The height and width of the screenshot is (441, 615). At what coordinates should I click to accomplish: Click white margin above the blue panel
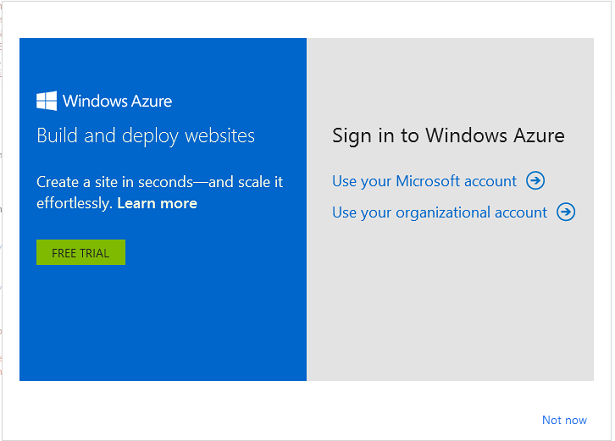pyautogui.click(x=160, y=20)
